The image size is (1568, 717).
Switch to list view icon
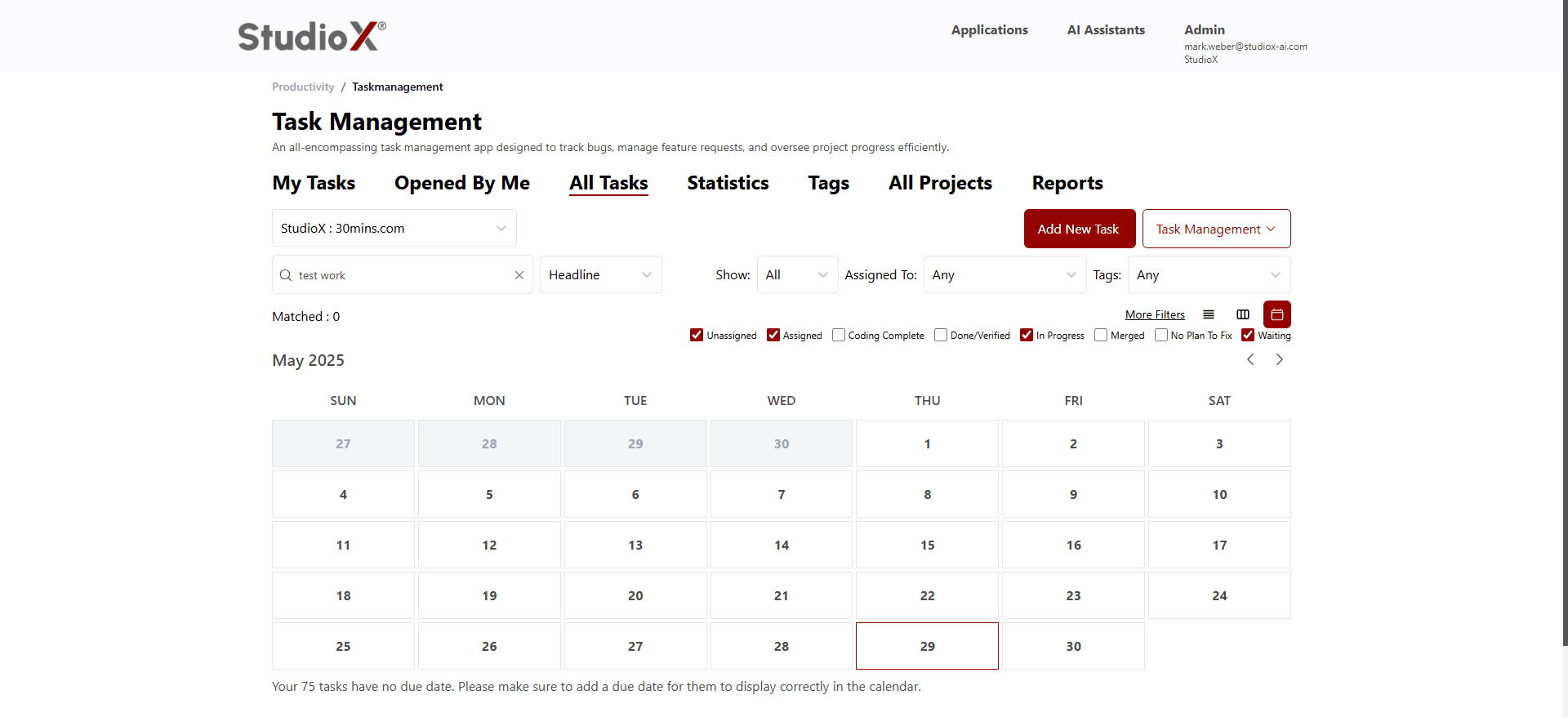(1209, 314)
